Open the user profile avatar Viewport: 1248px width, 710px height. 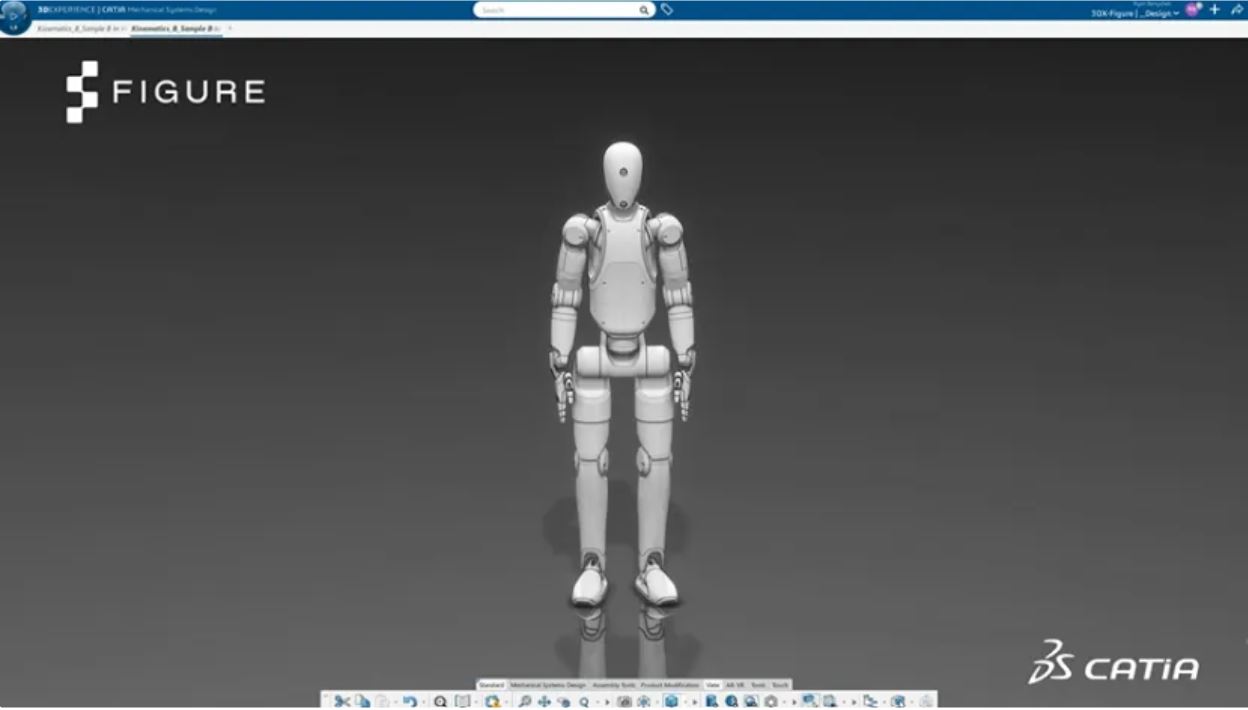[x=1192, y=10]
